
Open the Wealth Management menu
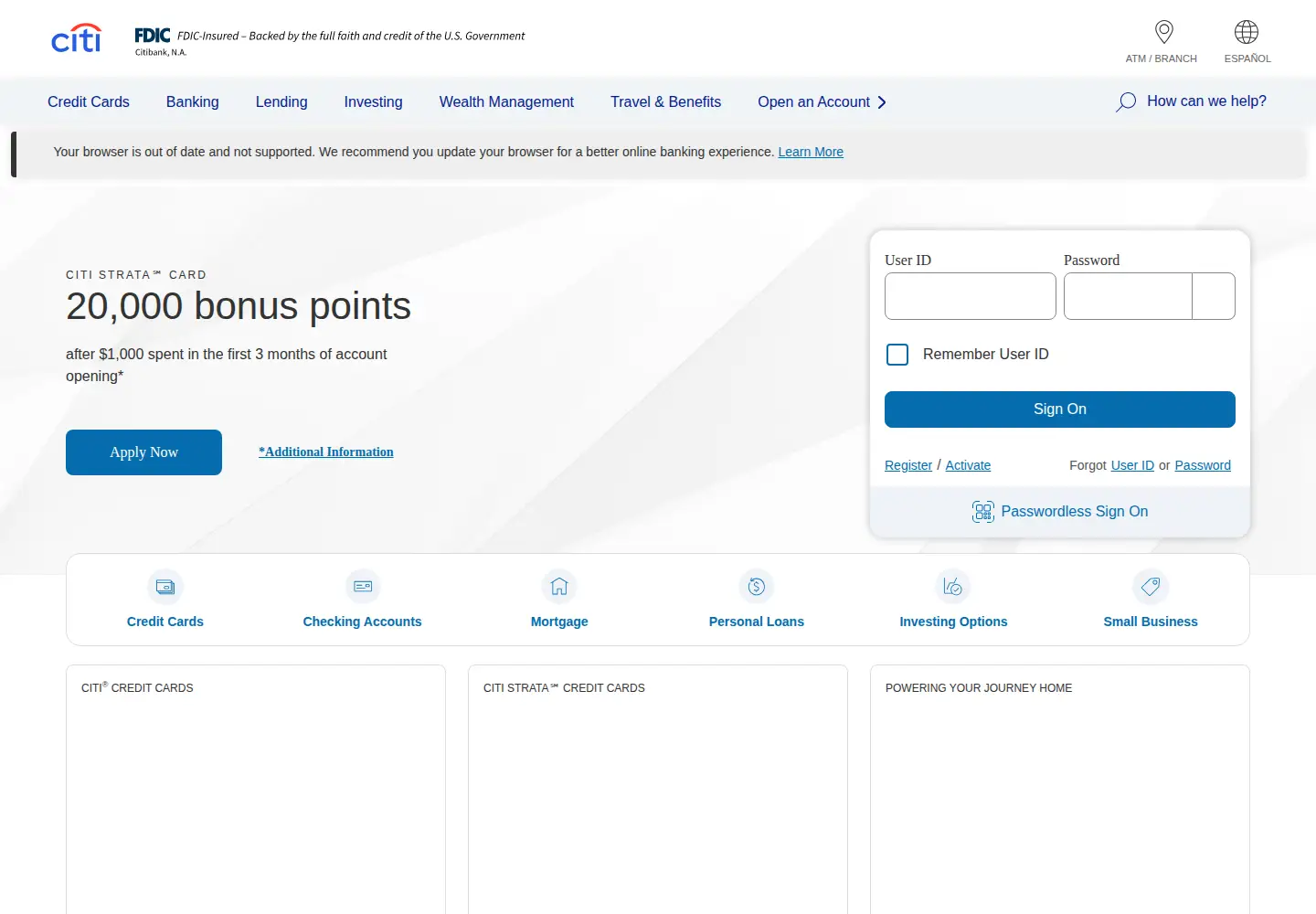(x=506, y=102)
